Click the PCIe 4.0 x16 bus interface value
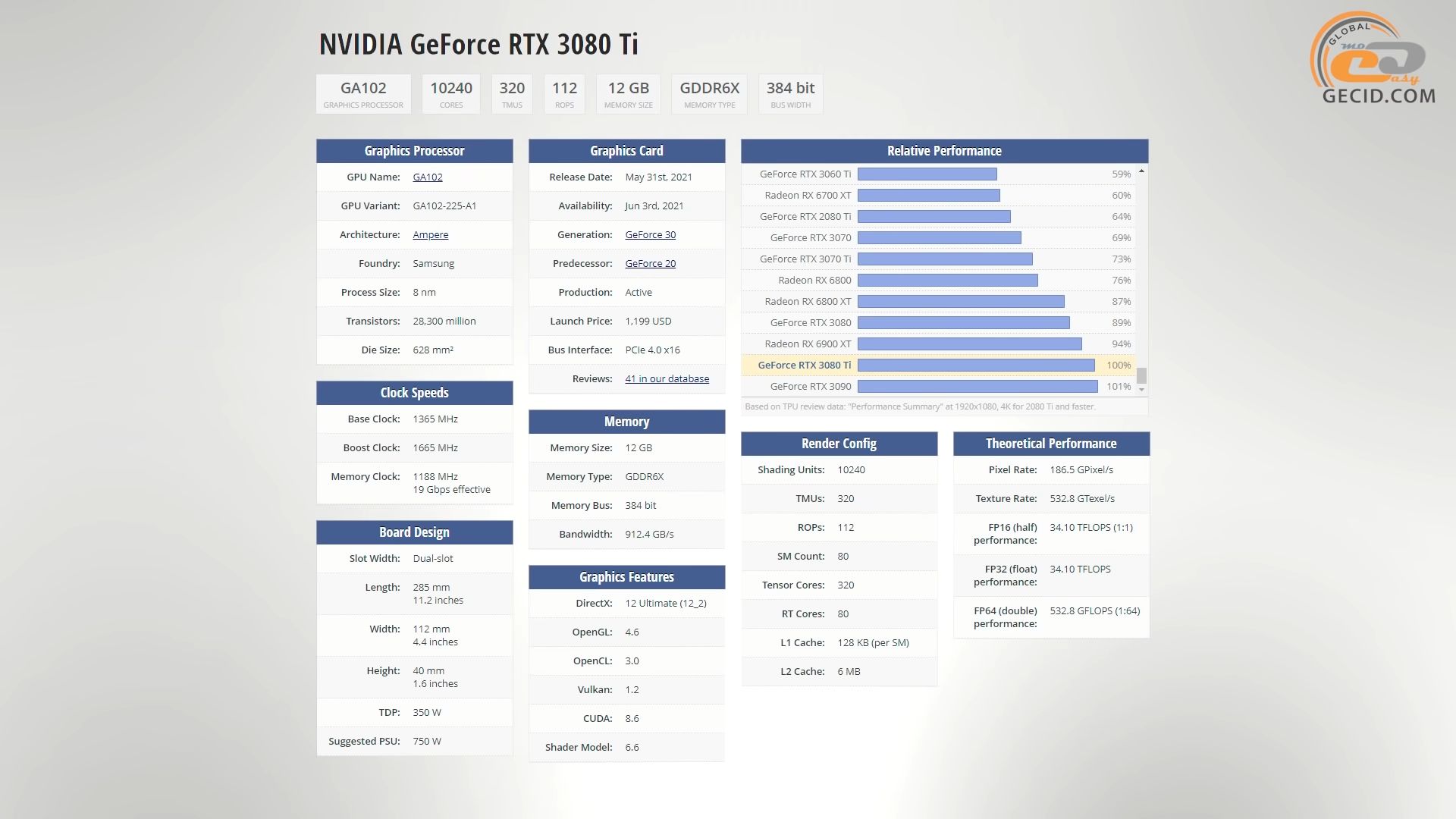This screenshot has width=1456, height=819. (x=652, y=350)
